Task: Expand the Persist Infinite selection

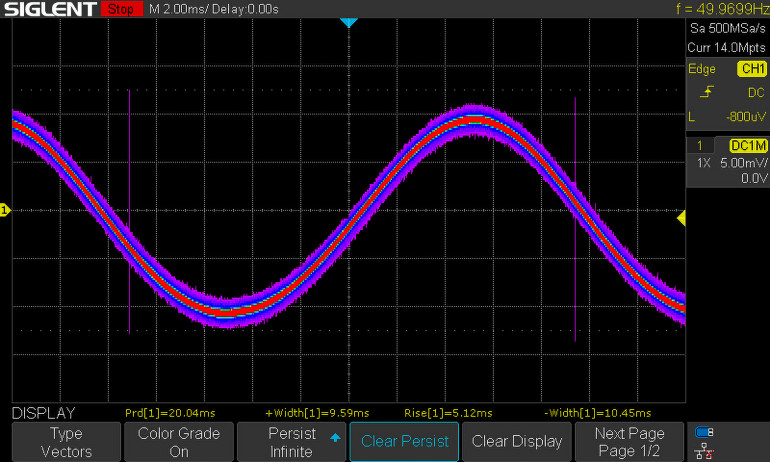Action: click(292, 441)
